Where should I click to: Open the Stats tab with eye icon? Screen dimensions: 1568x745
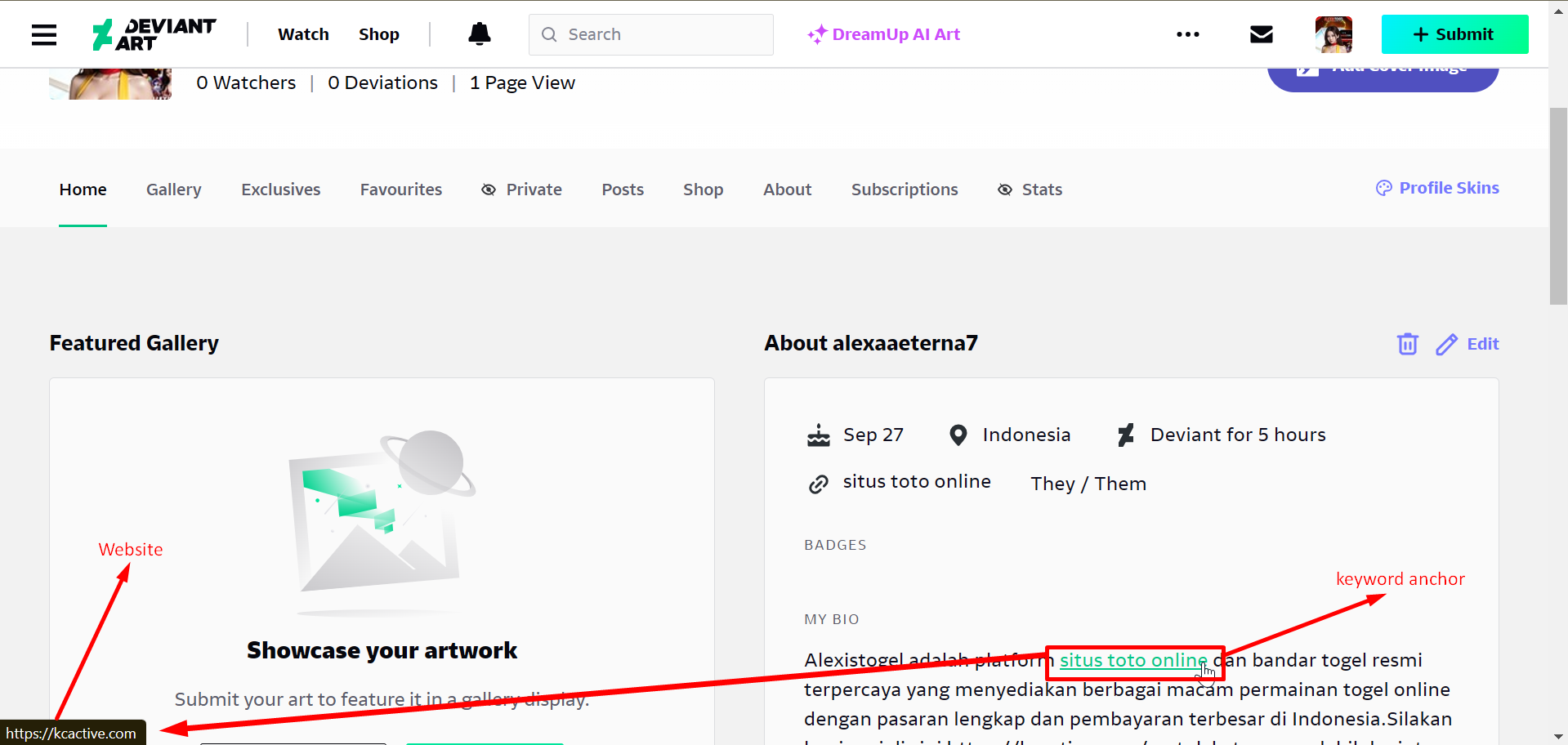click(x=1030, y=190)
